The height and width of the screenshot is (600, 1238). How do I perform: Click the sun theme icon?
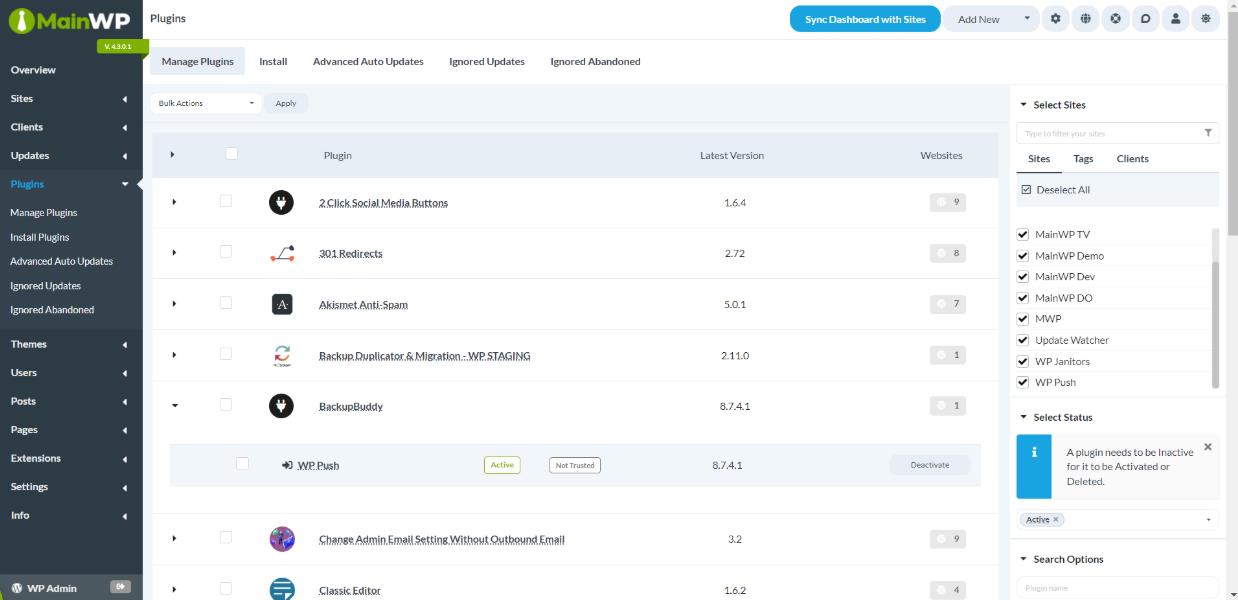(1206, 19)
